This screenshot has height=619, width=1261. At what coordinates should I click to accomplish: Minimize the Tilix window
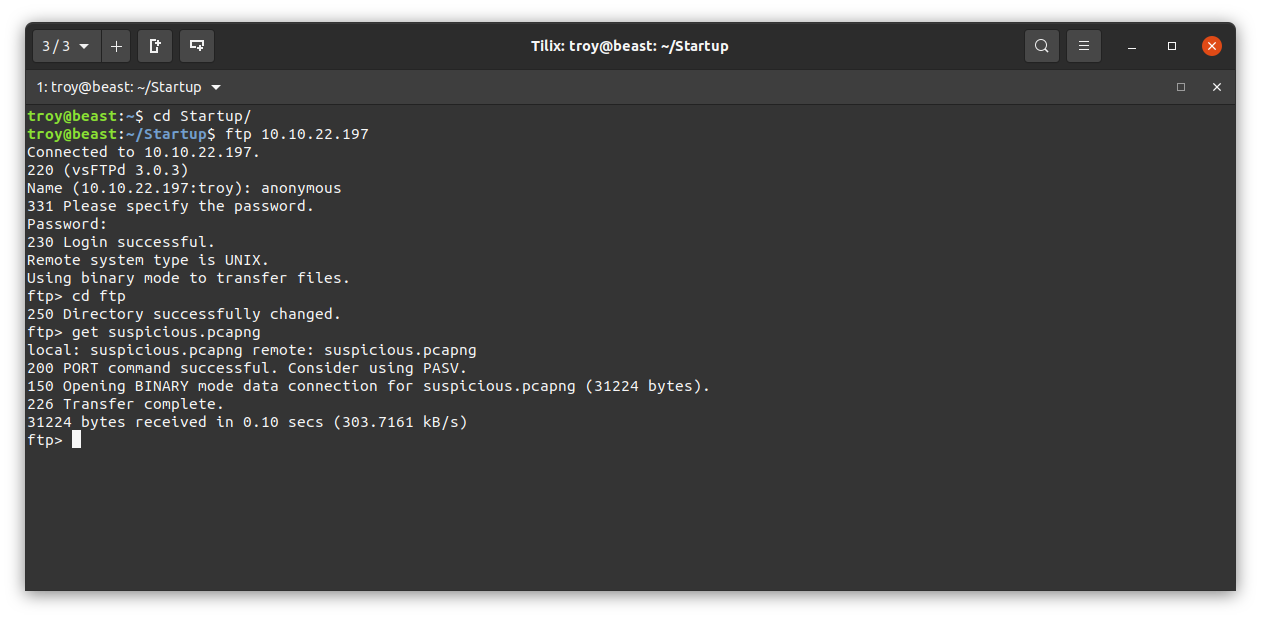pos(1132,46)
